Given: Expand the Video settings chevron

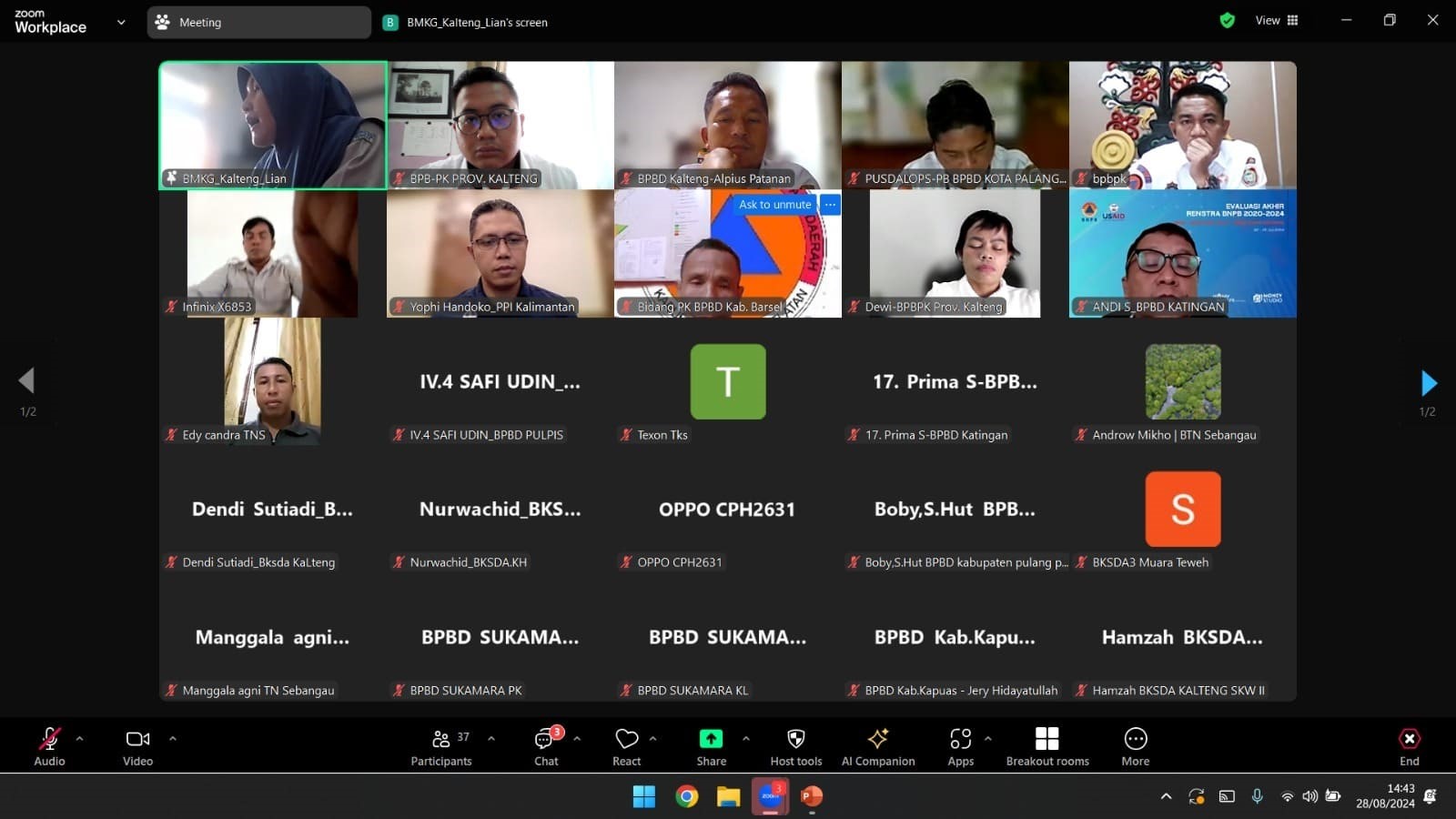Looking at the screenshot, I should (173, 738).
